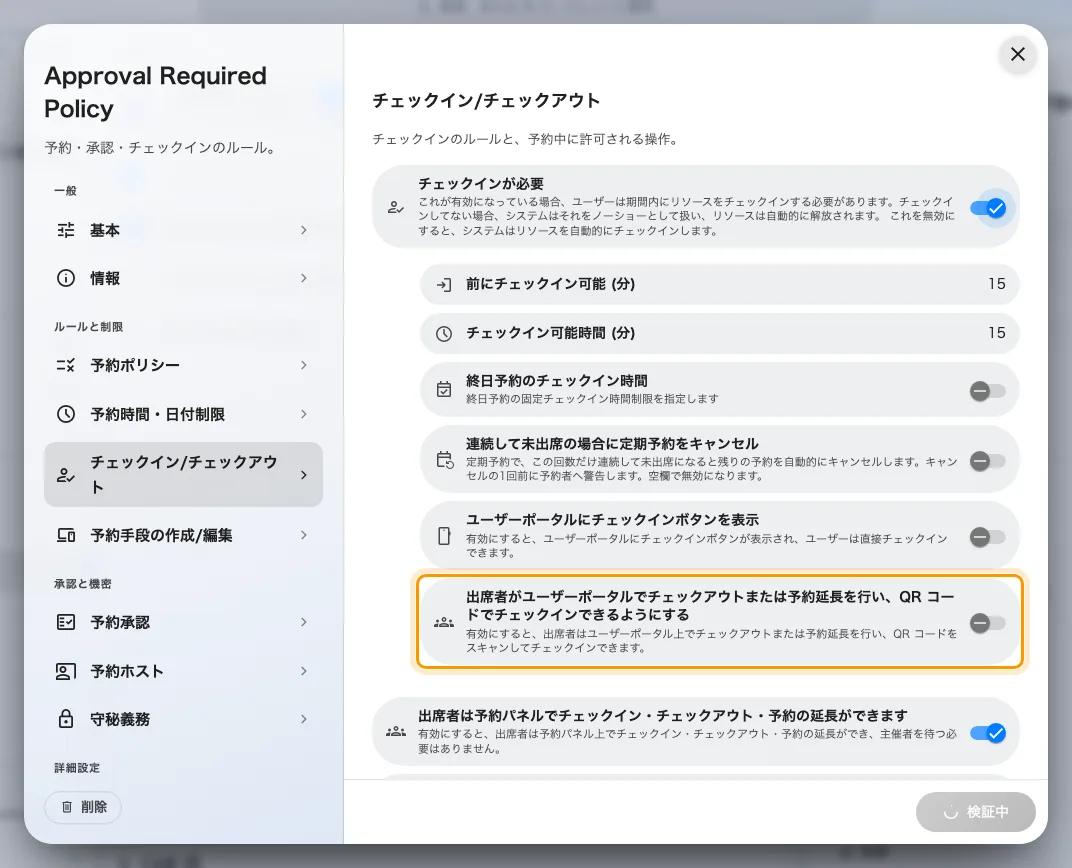Viewport: 1072px width, 868px height.
Task: Select 予約時間・日付制限 in sidebar
Action: [x=183, y=414]
